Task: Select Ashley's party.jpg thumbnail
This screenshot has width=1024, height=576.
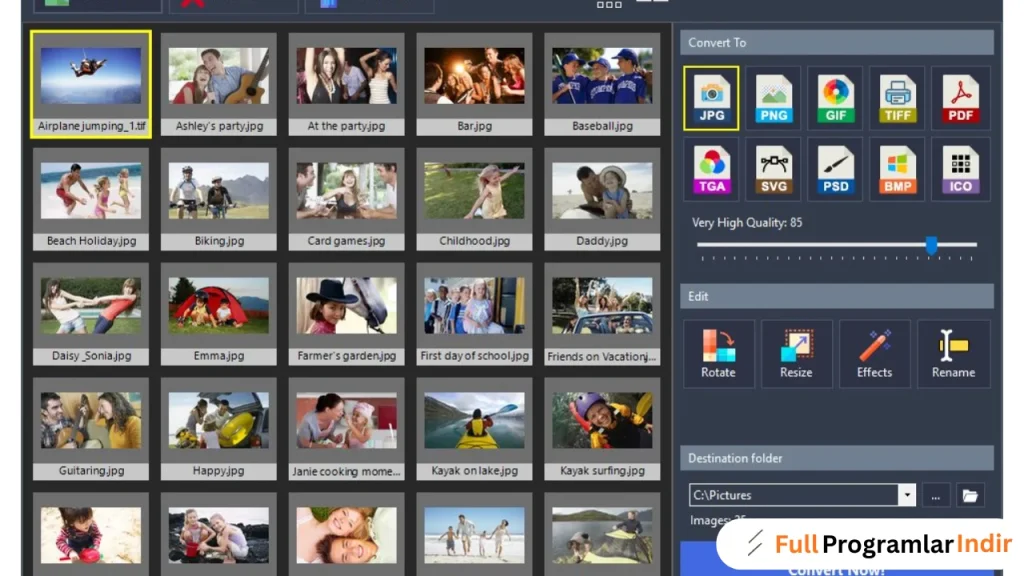Action: pos(219,84)
